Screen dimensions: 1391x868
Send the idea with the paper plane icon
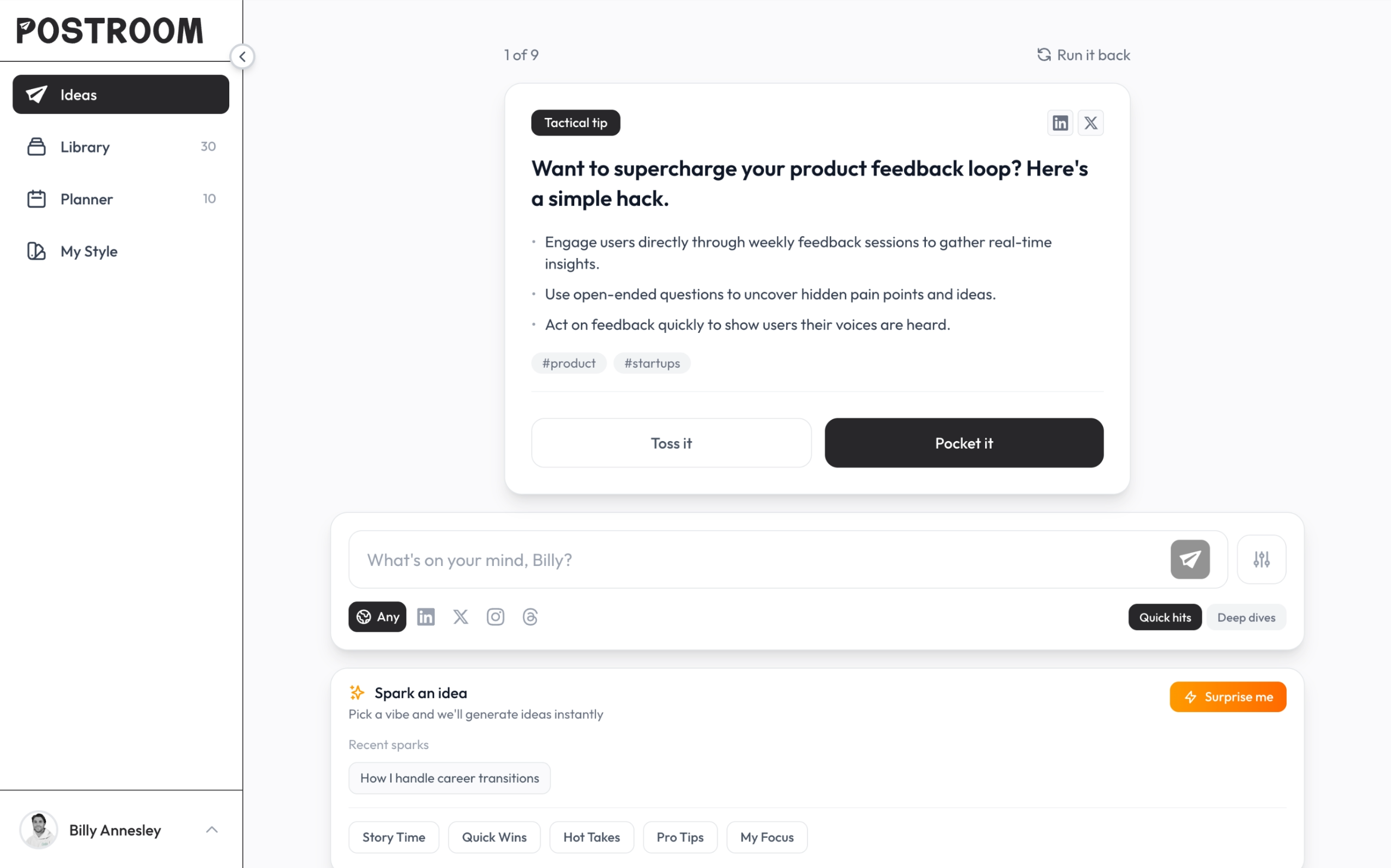point(1190,559)
